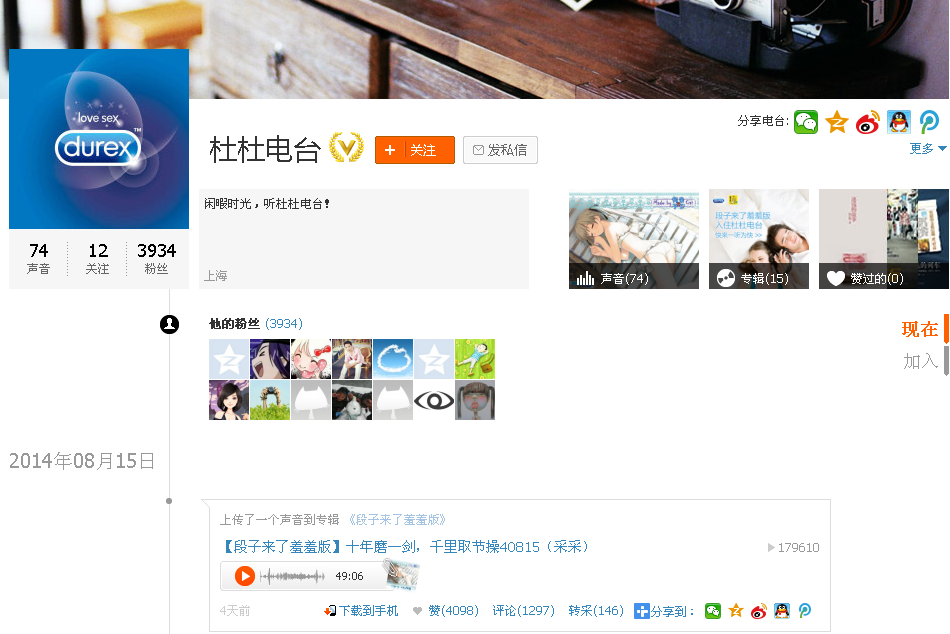The width and height of the screenshot is (950, 634).
Task: Open the sound title 十年磨一剑 link
Action: (405, 547)
